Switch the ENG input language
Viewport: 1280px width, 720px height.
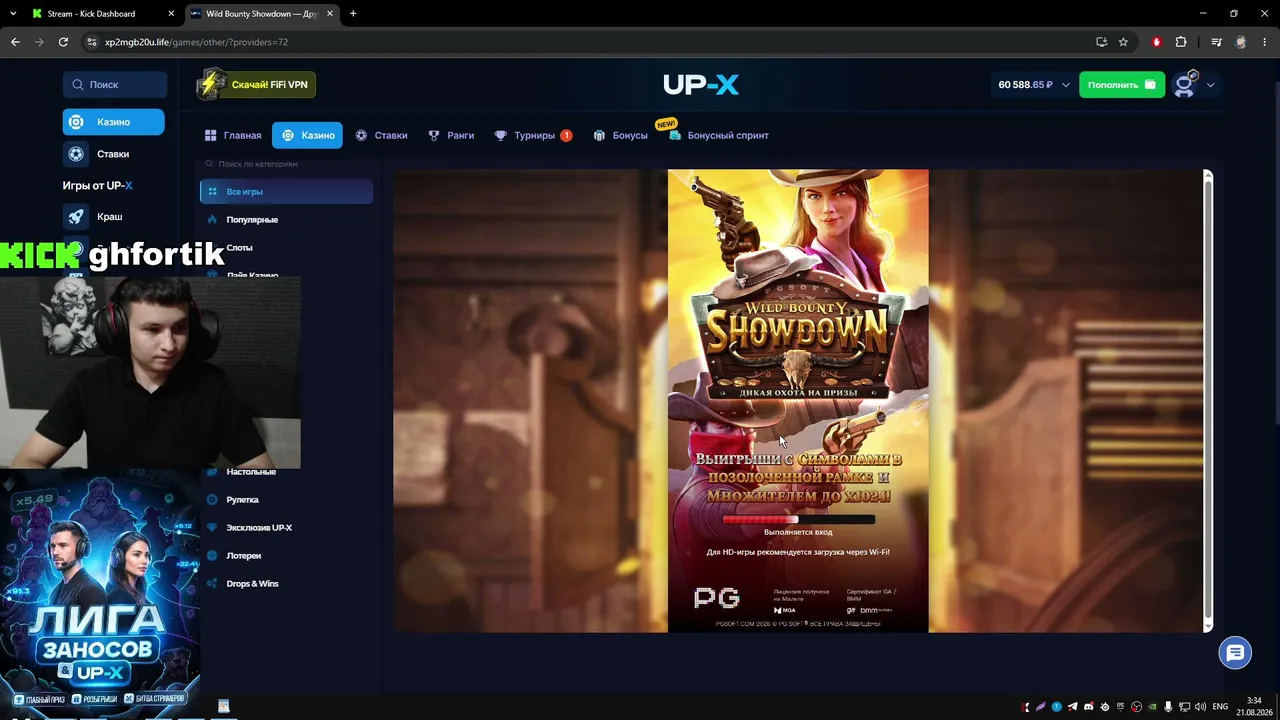[1220, 707]
